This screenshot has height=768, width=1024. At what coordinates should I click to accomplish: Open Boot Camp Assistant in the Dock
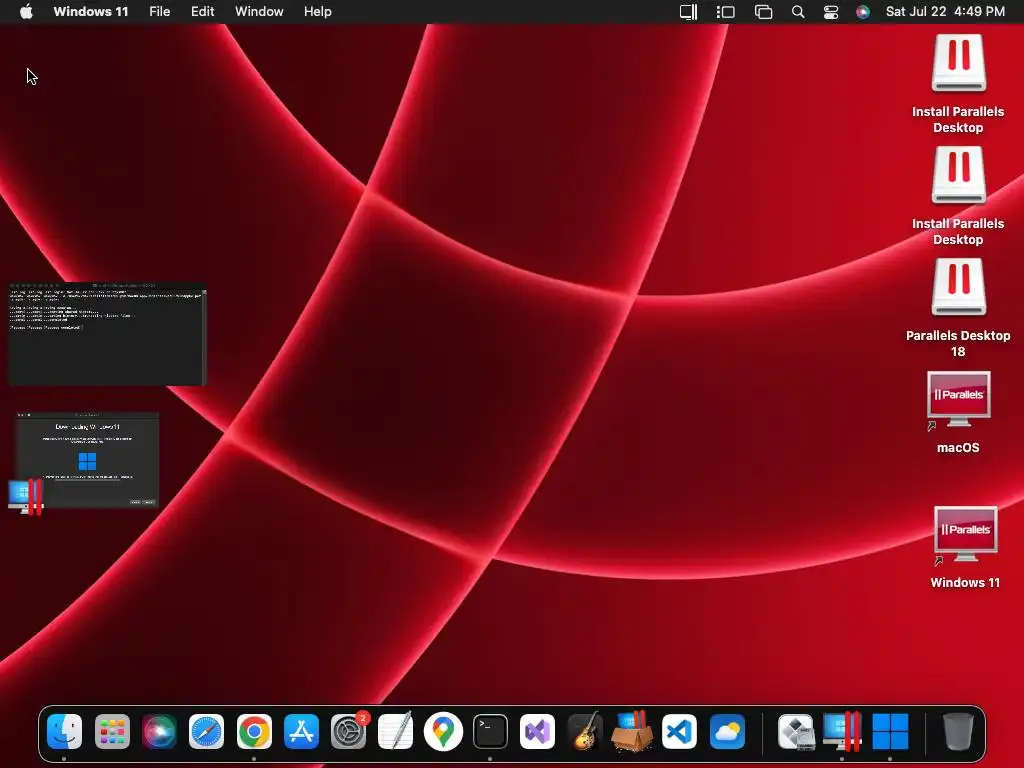(x=796, y=731)
